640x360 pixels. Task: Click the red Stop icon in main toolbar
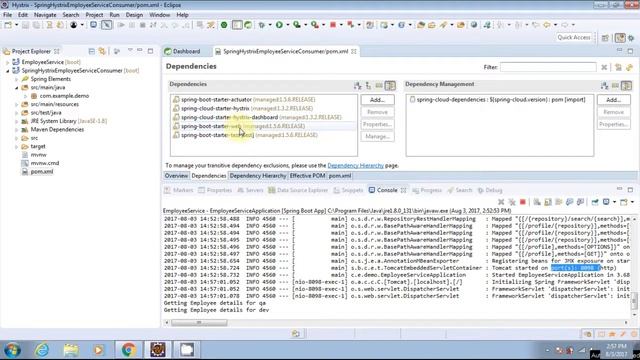tap(333, 25)
